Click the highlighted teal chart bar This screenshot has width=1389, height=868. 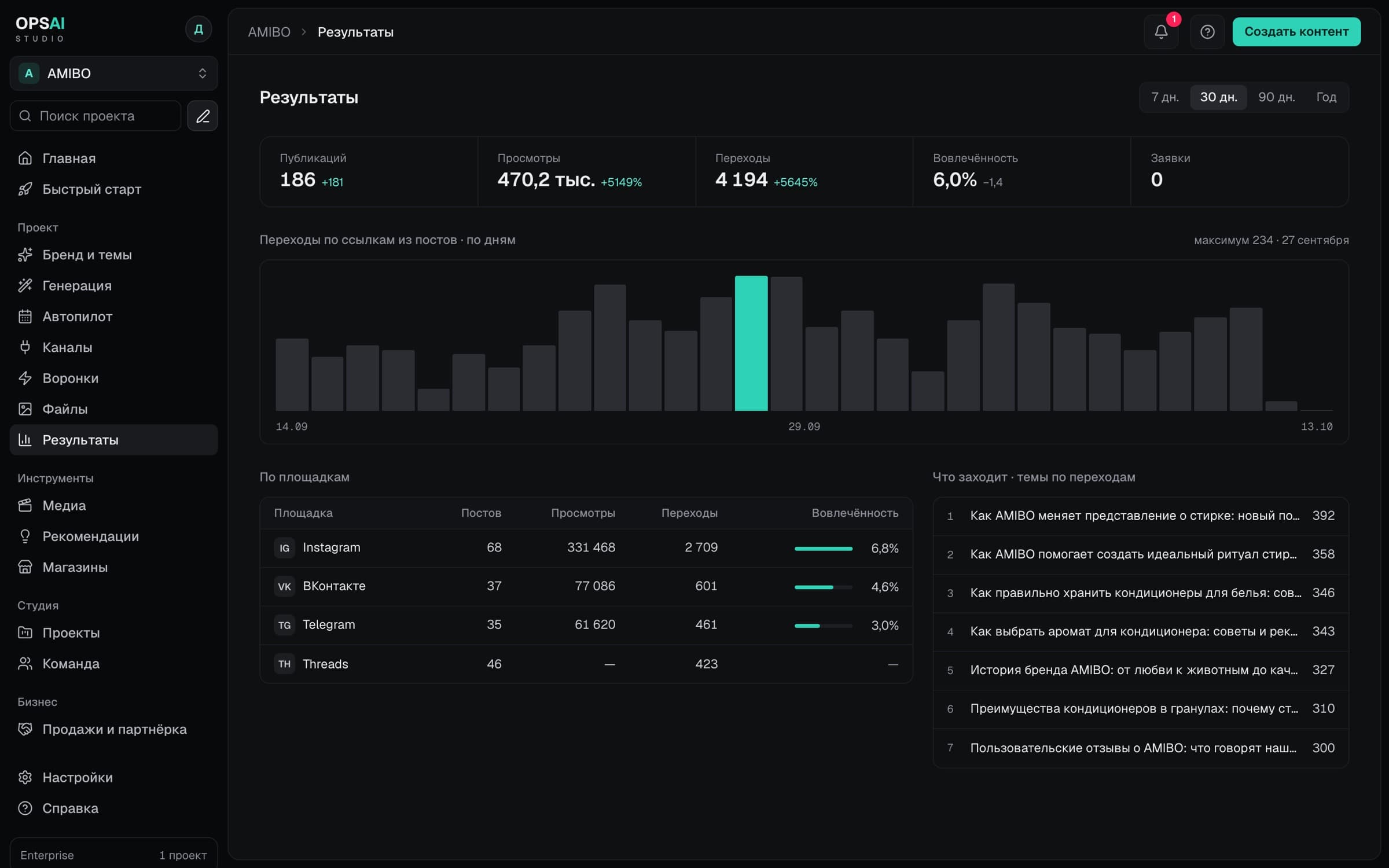click(751, 343)
